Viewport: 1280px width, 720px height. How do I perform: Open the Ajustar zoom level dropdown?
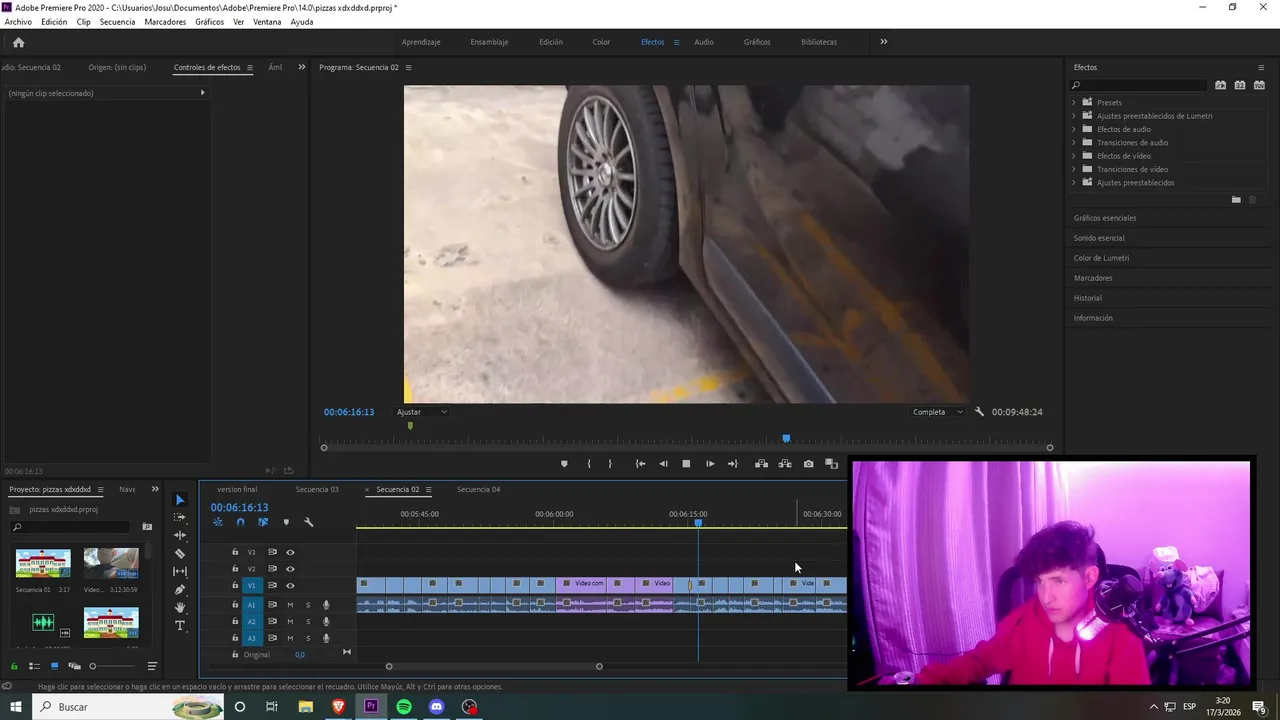pyautogui.click(x=422, y=412)
